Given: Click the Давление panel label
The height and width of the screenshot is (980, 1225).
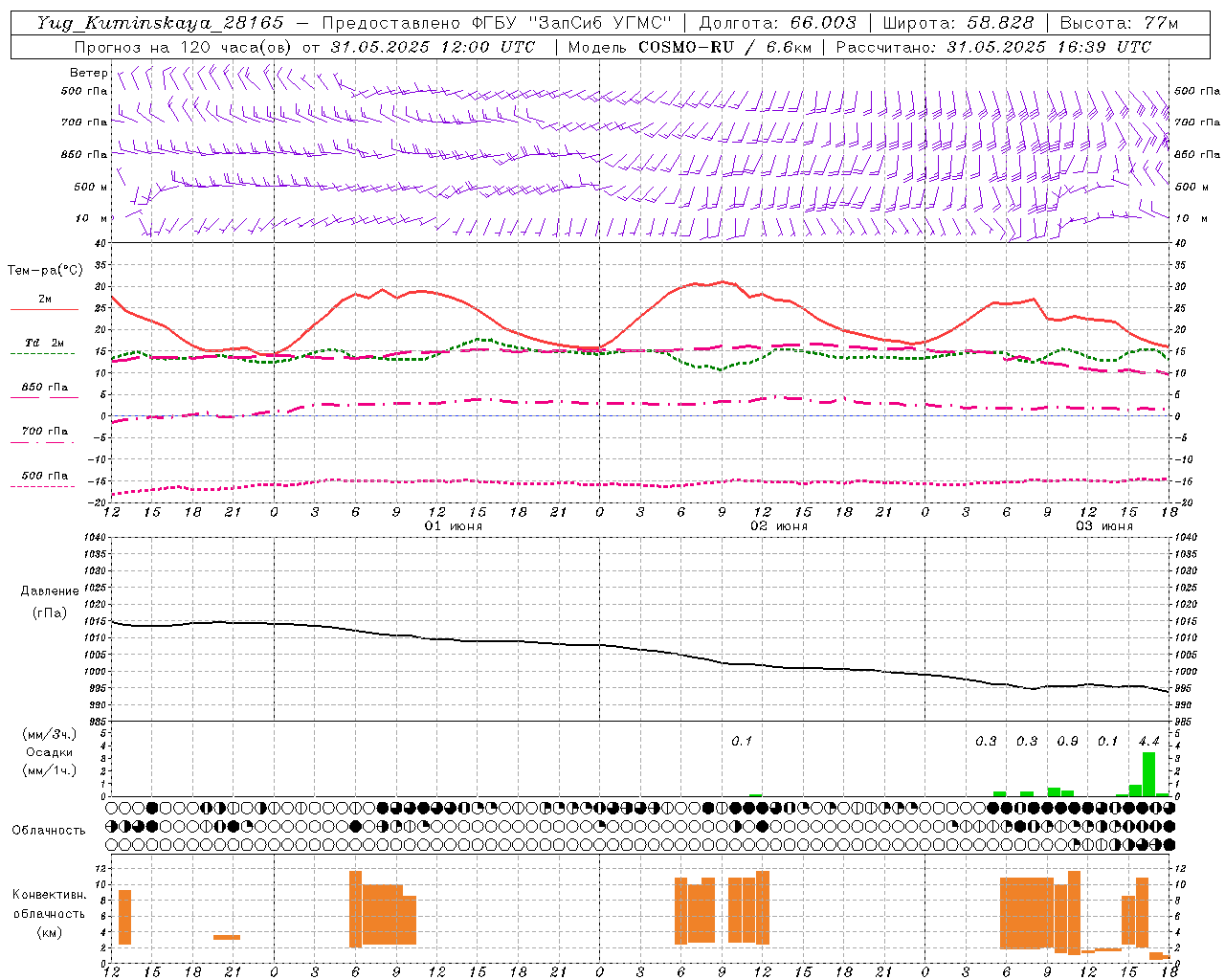Looking at the screenshot, I should coord(50,591).
